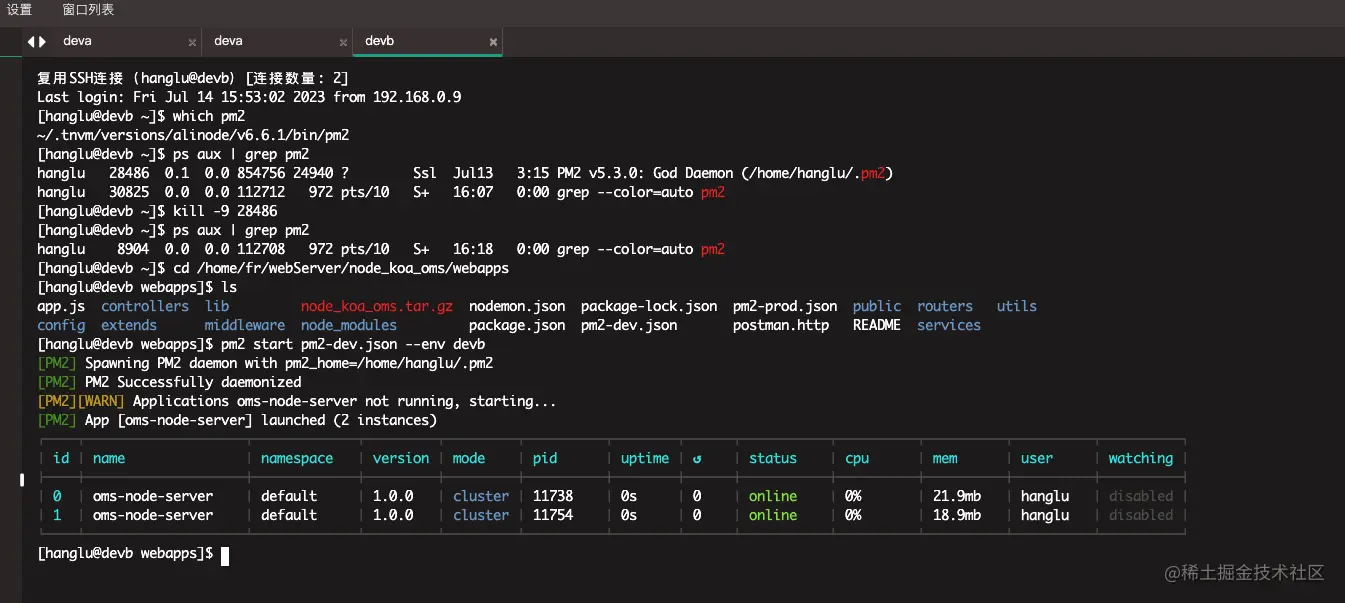Viewport: 1345px width, 603px height.
Task: Click the pid value 11738
Action: click(553, 496)
